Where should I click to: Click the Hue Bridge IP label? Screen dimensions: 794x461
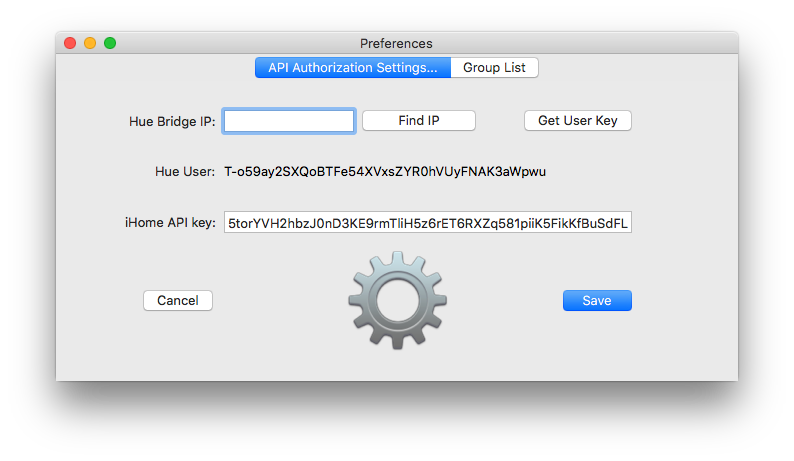(x=172, y=122)
